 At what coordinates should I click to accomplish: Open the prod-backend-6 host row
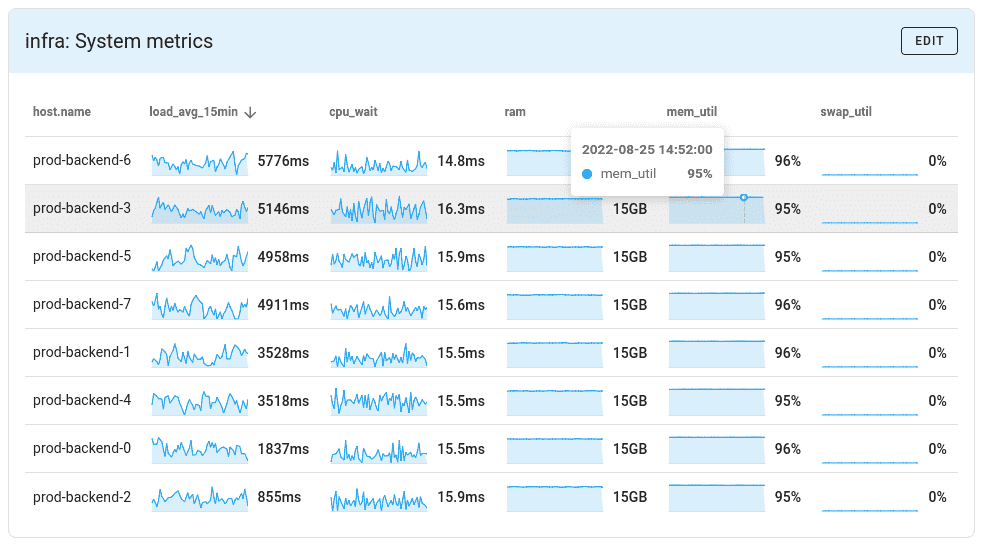[82, 161]
